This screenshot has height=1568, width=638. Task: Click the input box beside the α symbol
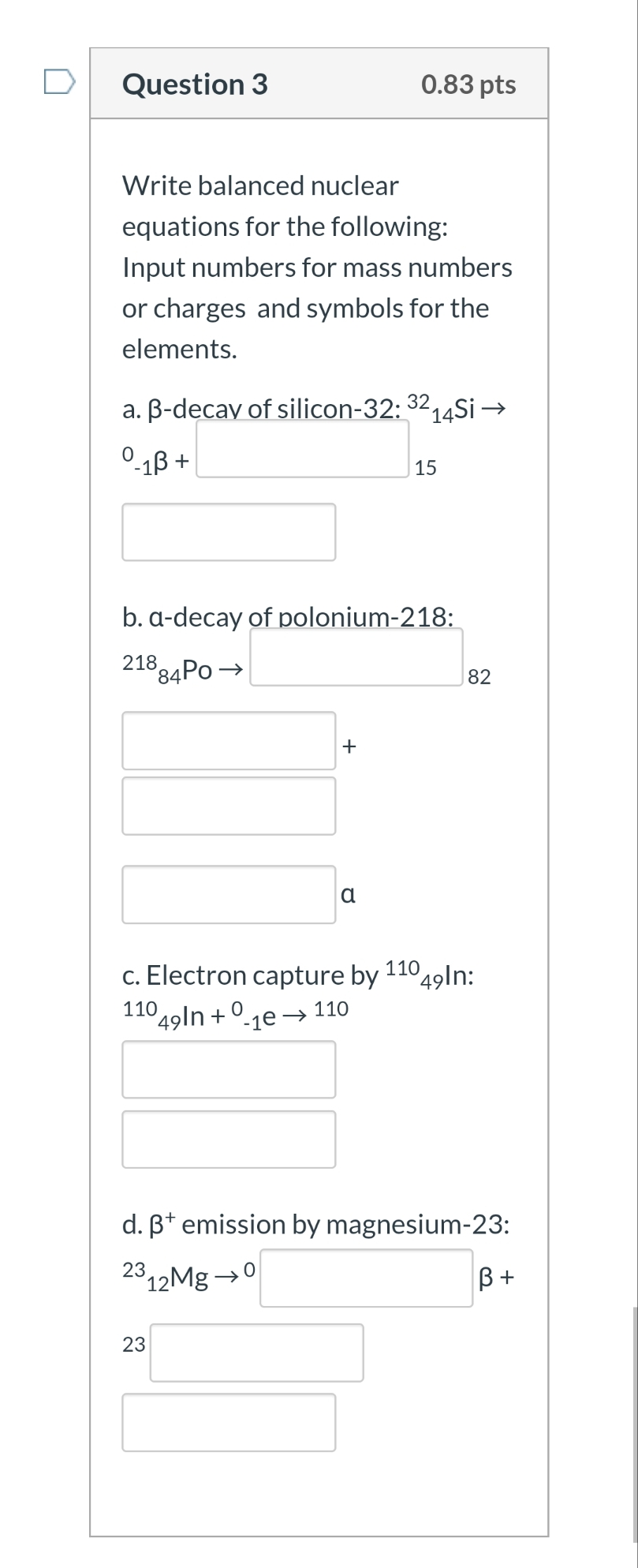229,894
